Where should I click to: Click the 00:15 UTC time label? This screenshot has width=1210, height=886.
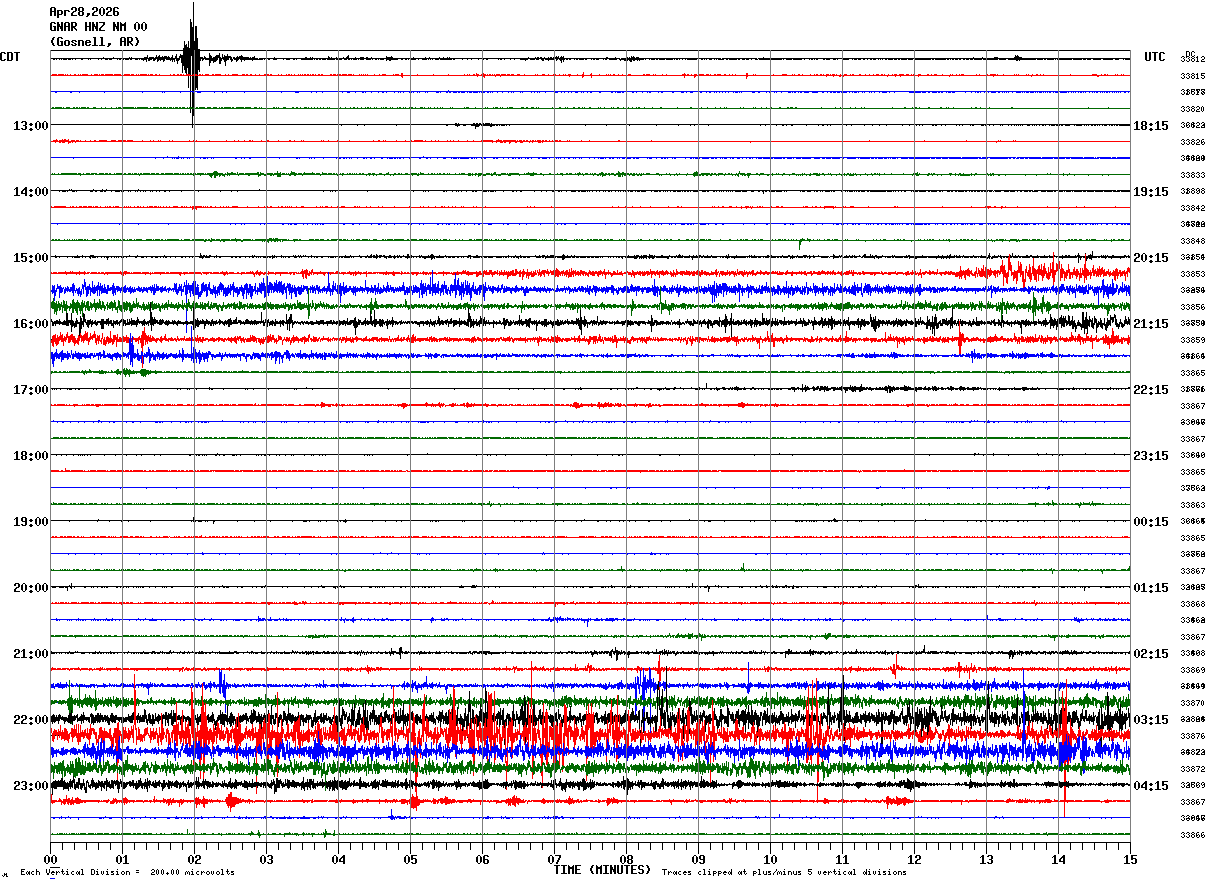click(1151, 522)
